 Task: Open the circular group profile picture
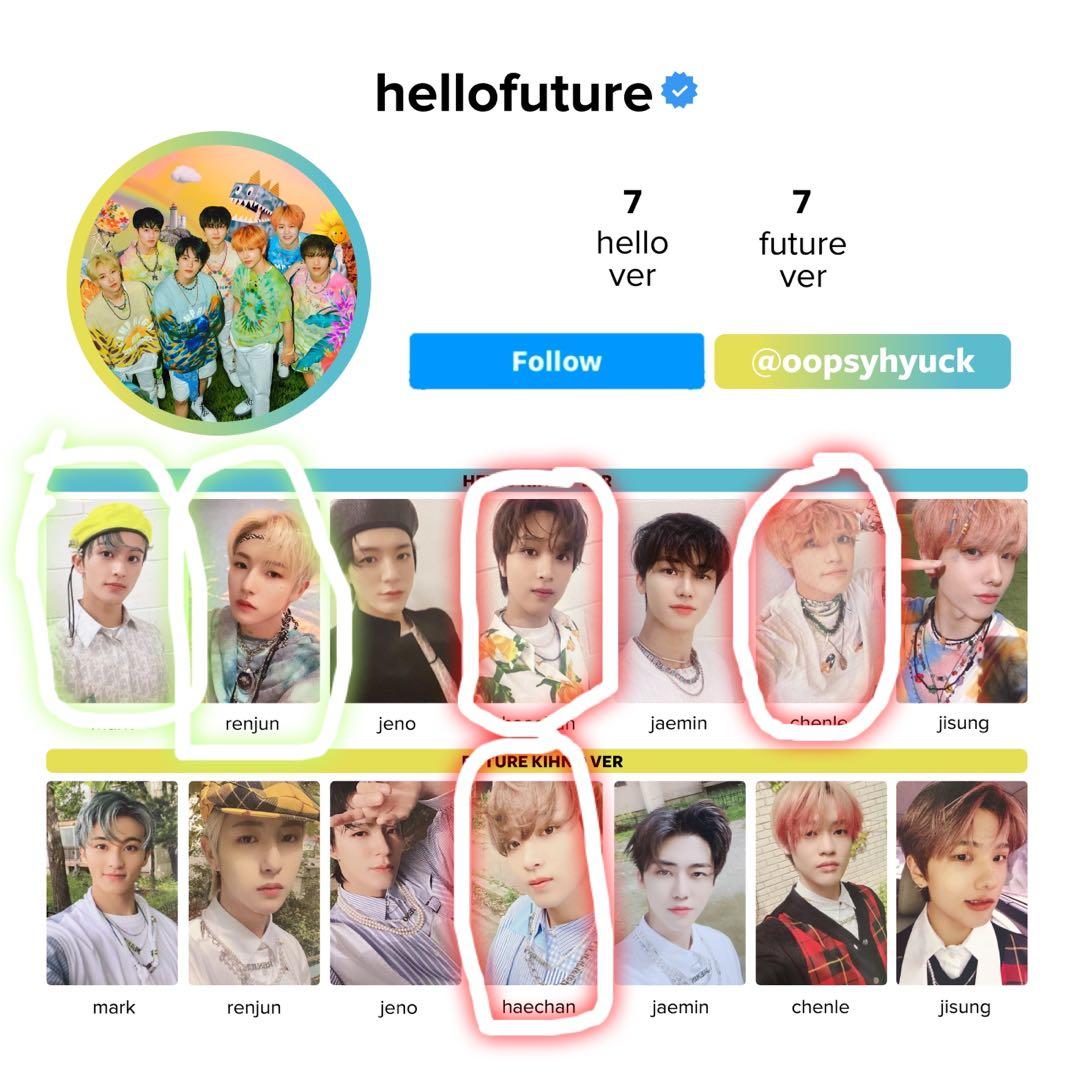point(219,283)
